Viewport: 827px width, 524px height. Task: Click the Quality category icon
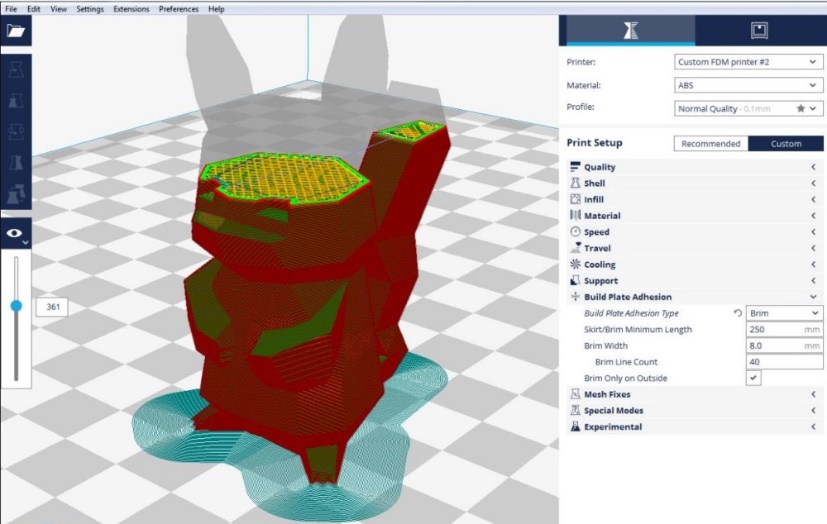pos(575,167)
